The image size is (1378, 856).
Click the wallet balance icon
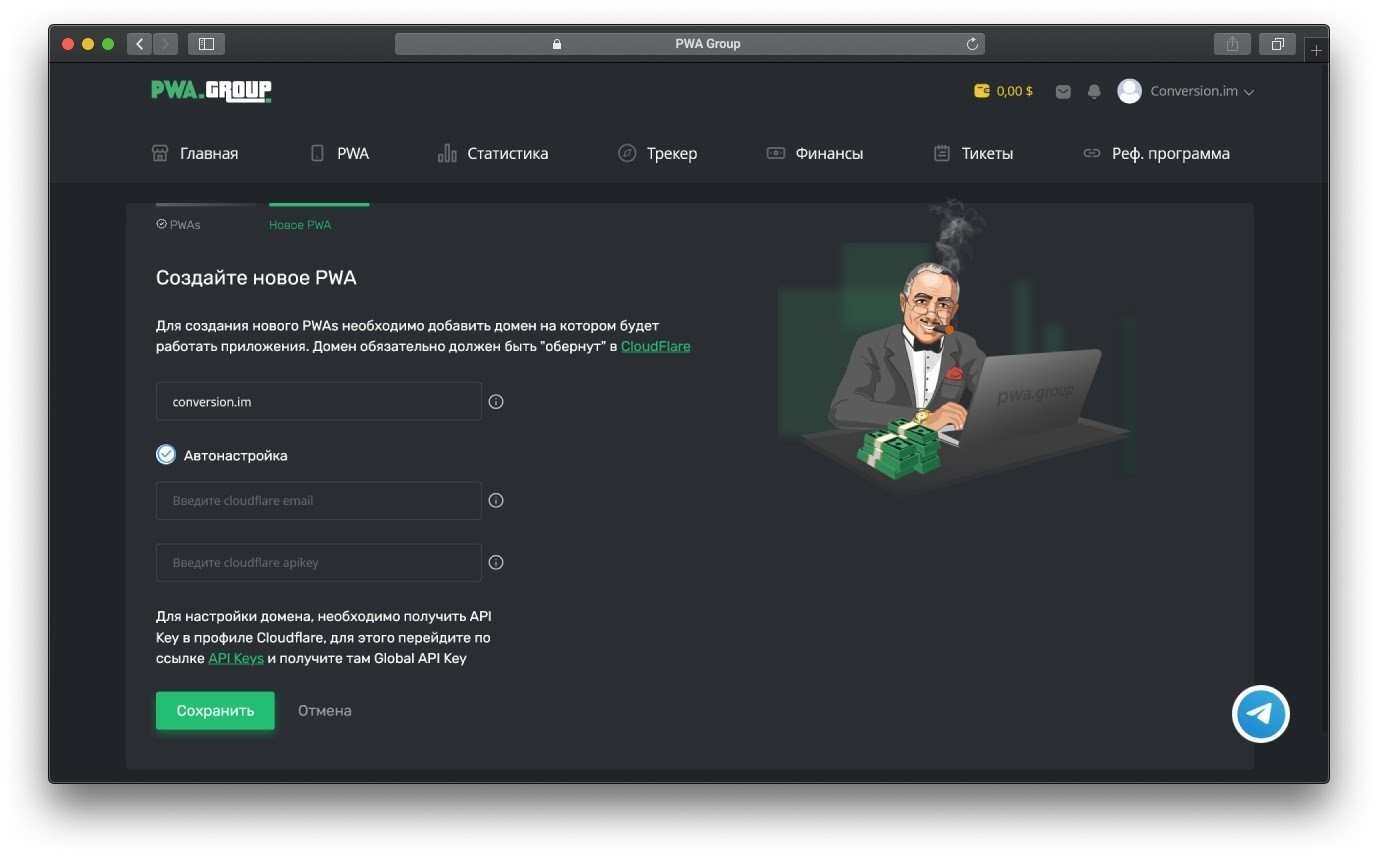[x=982, y=91]
